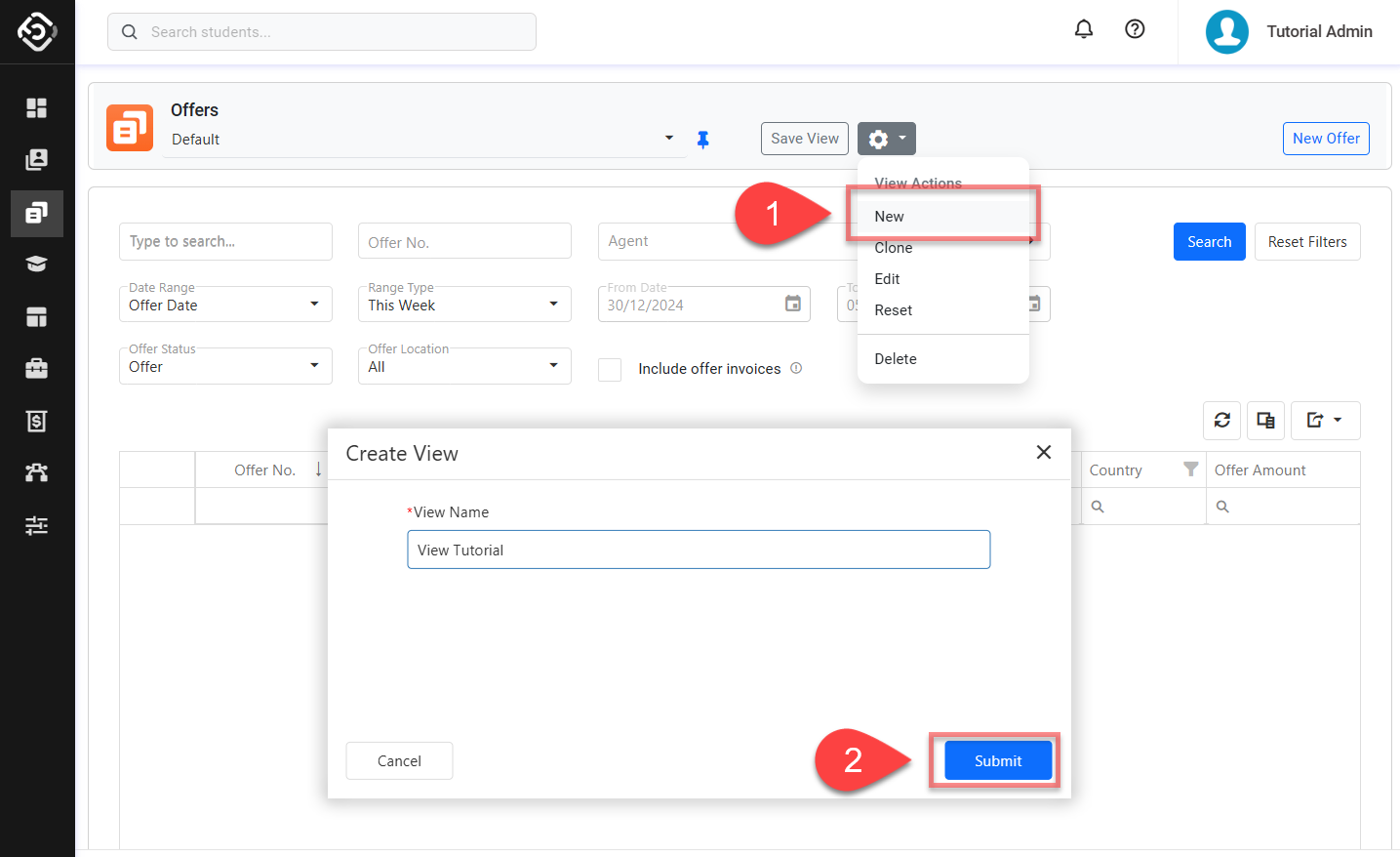Open the export options dropdown arrow
This screenshot has height=857, width=1400.
[x=1337, y=421]
